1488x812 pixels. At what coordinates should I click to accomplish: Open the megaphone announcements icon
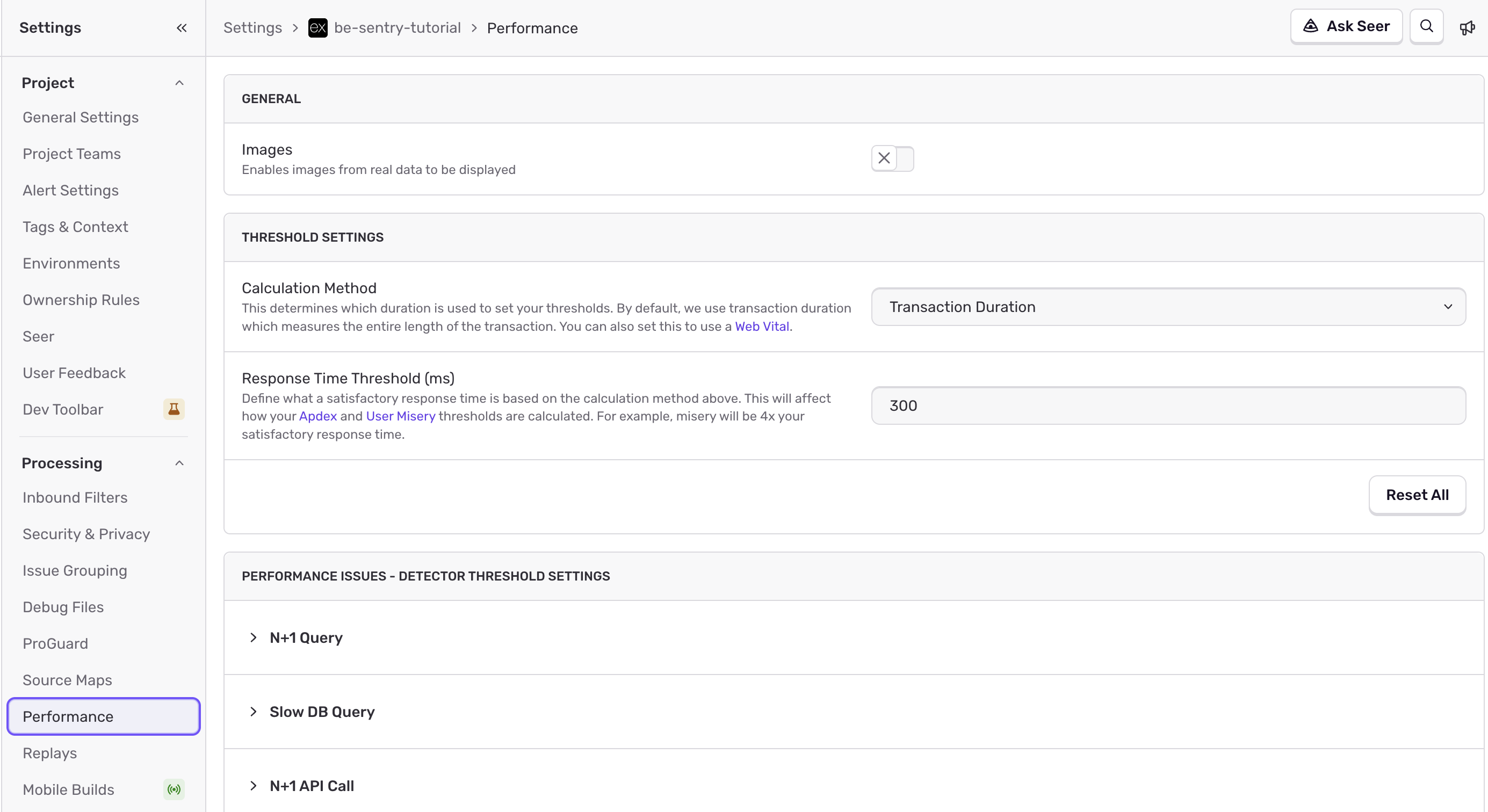[1467, 28]
